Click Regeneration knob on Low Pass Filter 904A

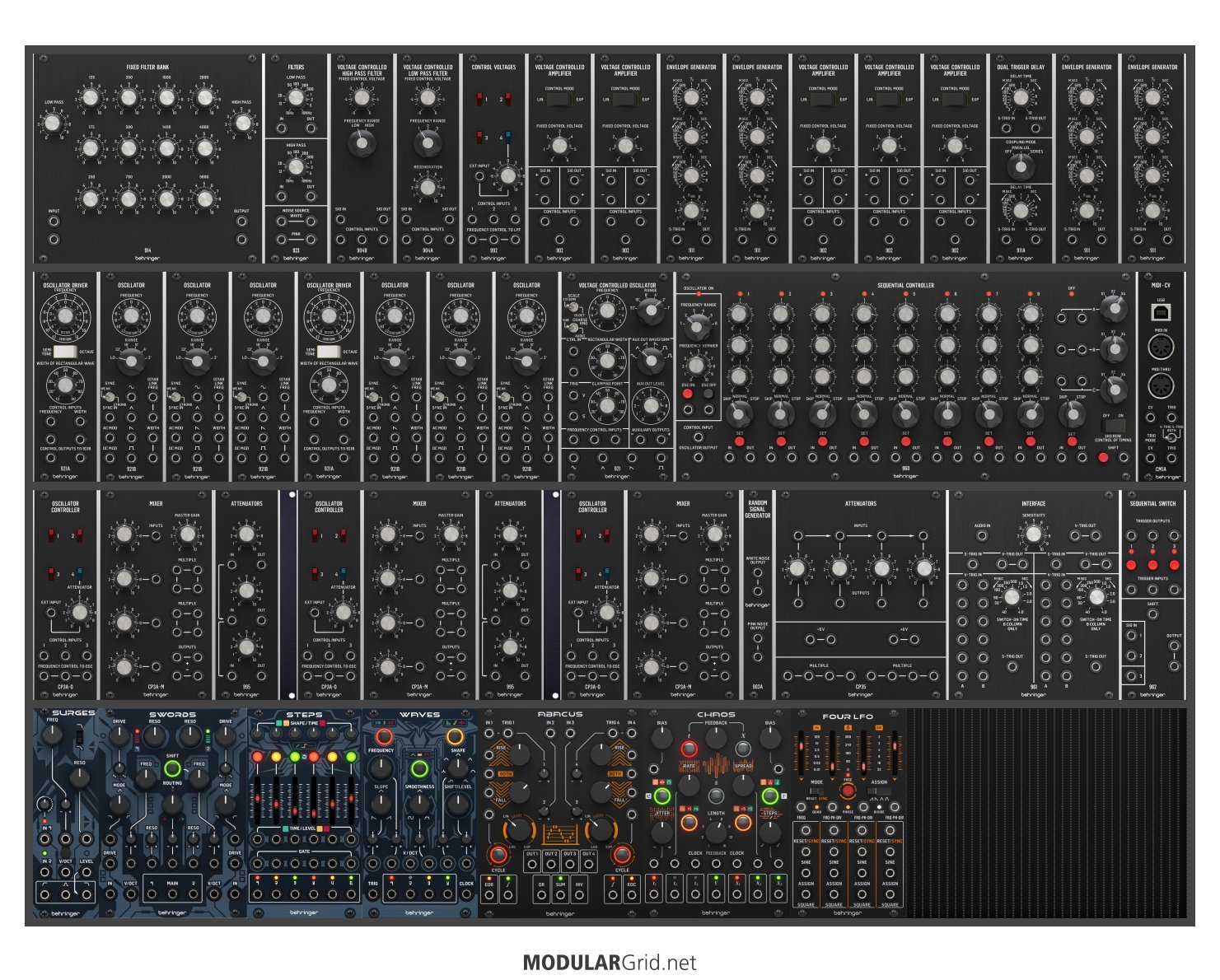pos(428,187)
